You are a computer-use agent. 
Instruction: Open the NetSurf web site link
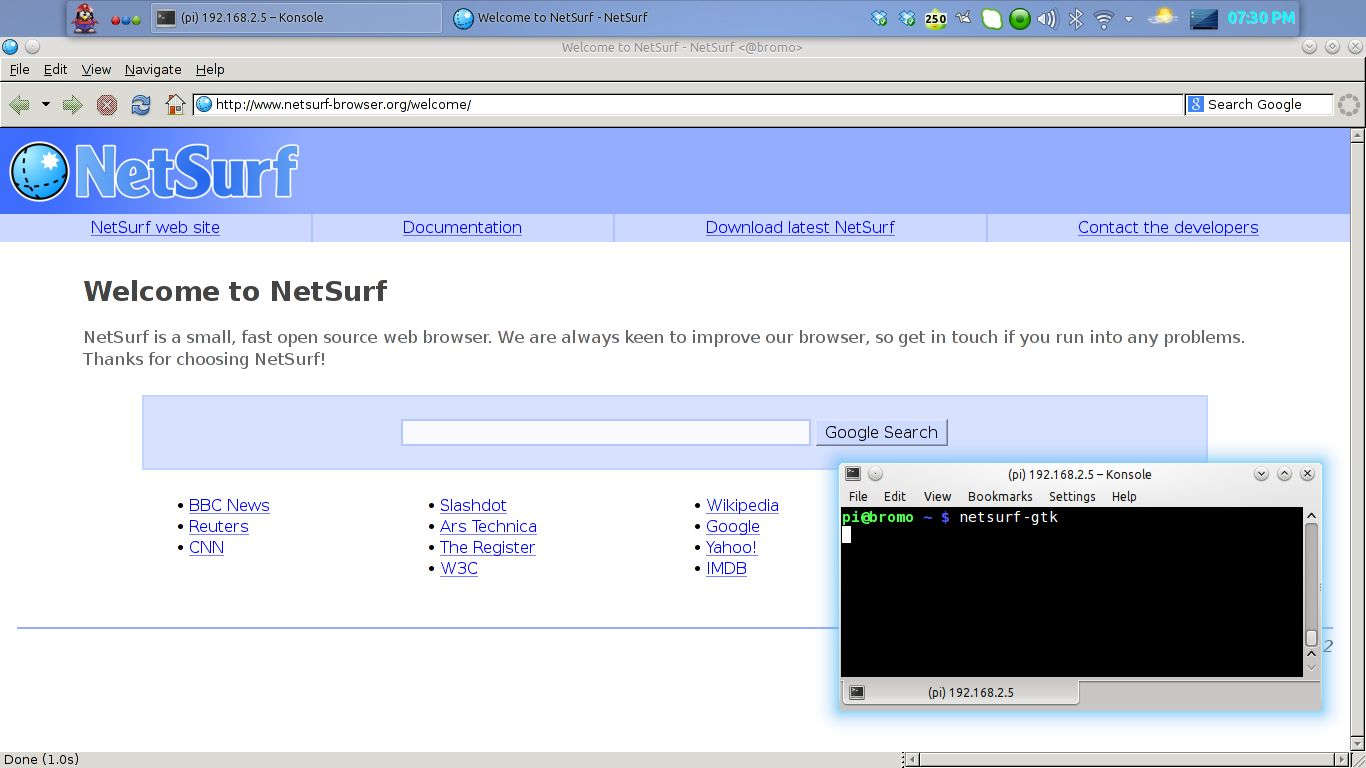[x=155, y=227]
